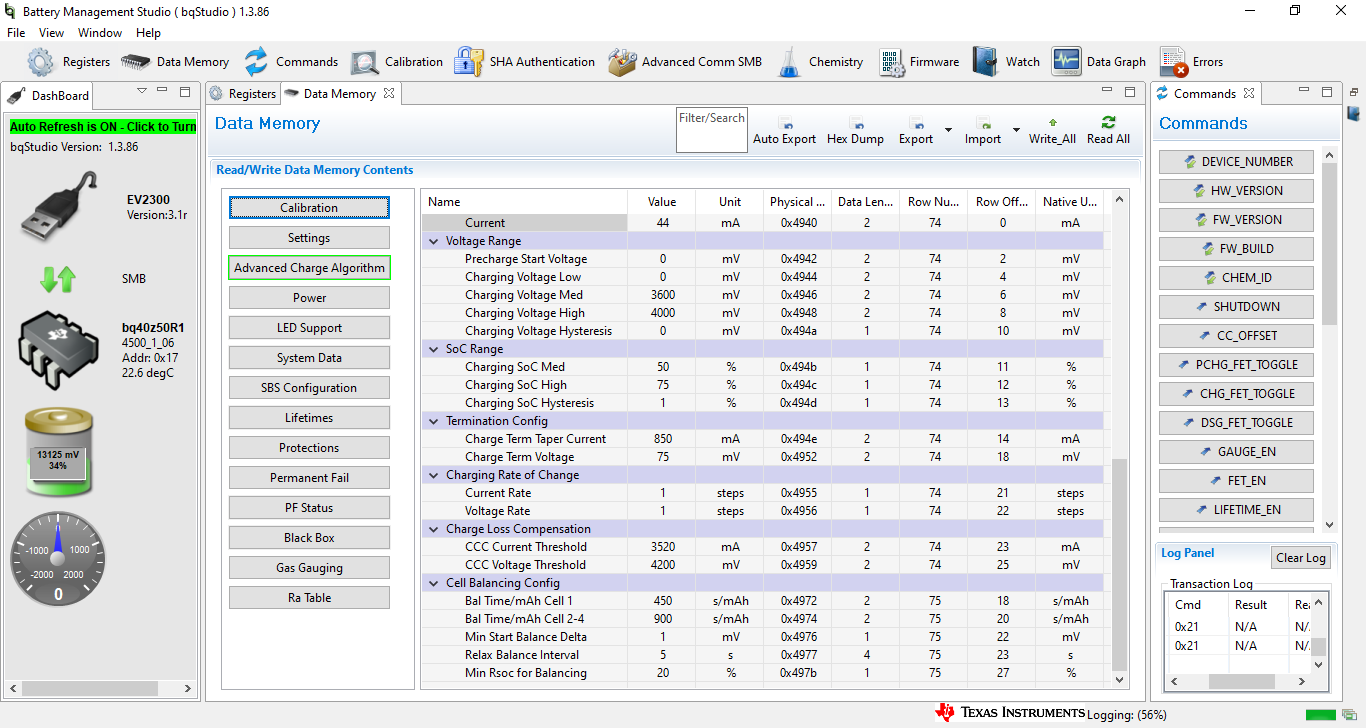Open the Data Graph view

point(1098,62)
